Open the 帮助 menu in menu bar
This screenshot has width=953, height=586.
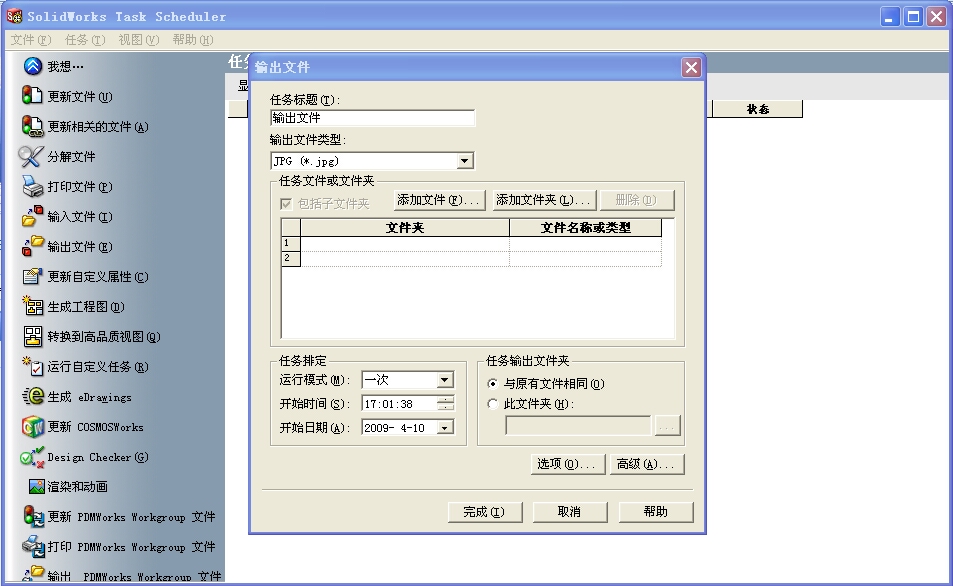pos(193,40)
